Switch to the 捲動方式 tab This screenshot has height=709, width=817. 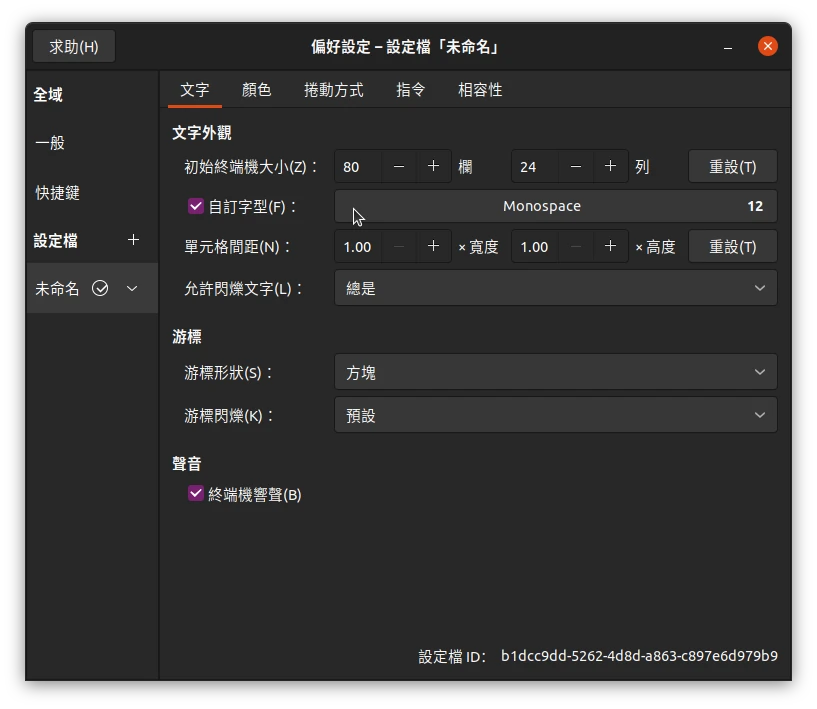(x=333, y=90)
